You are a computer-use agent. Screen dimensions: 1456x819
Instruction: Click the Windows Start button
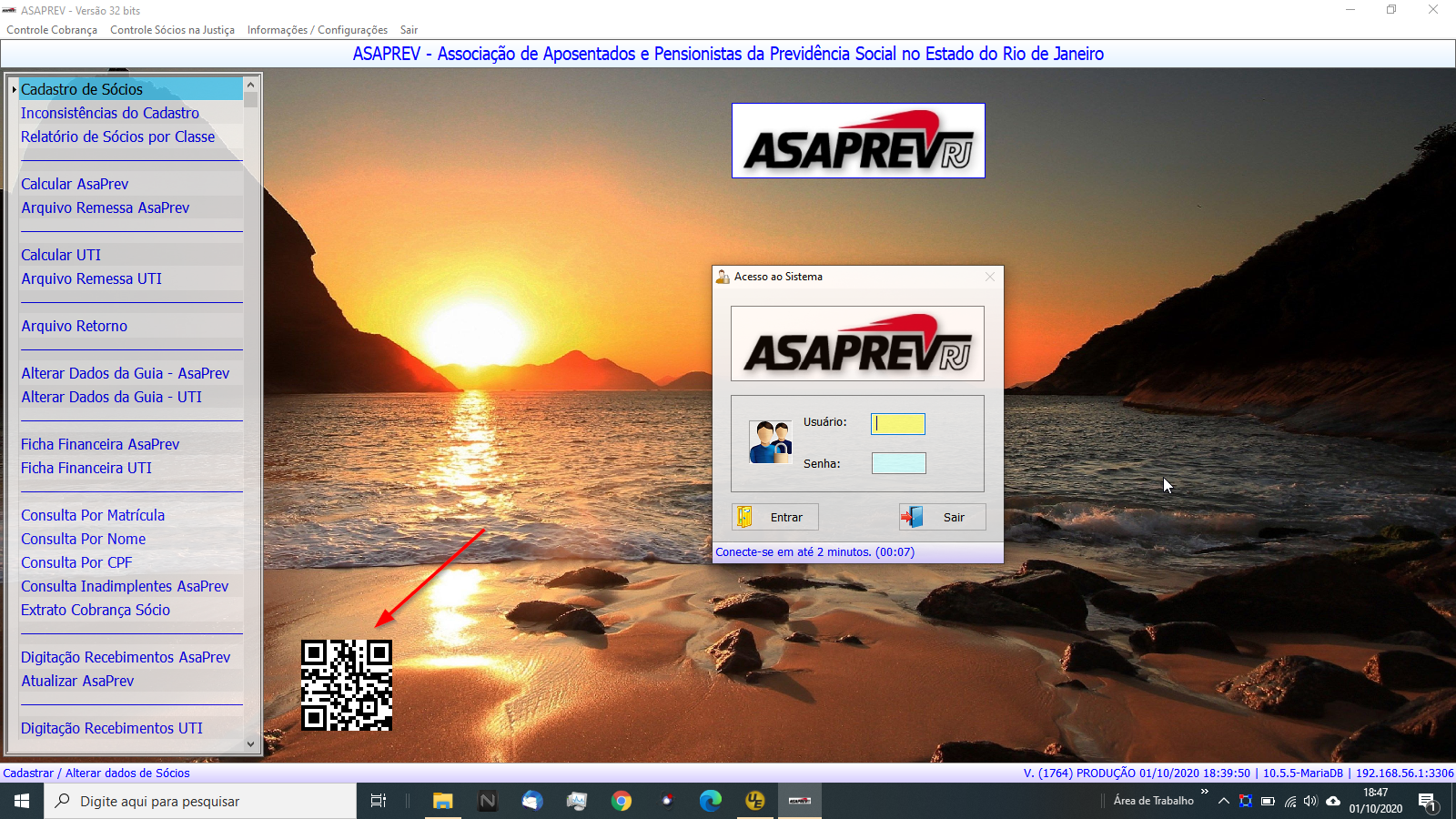pyautogui.click(x=22, y=801)
